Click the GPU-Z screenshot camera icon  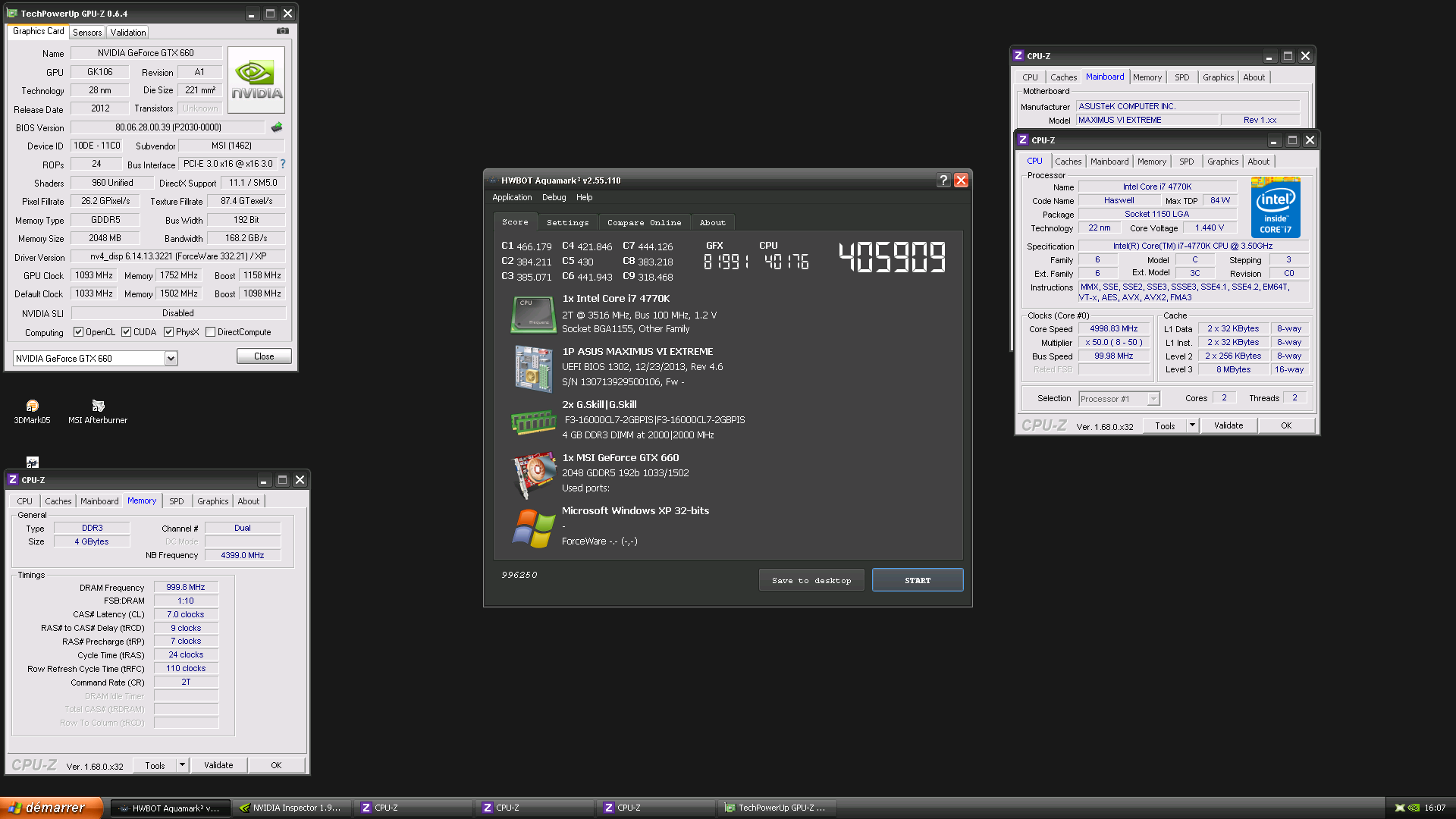tap(283, 31)
